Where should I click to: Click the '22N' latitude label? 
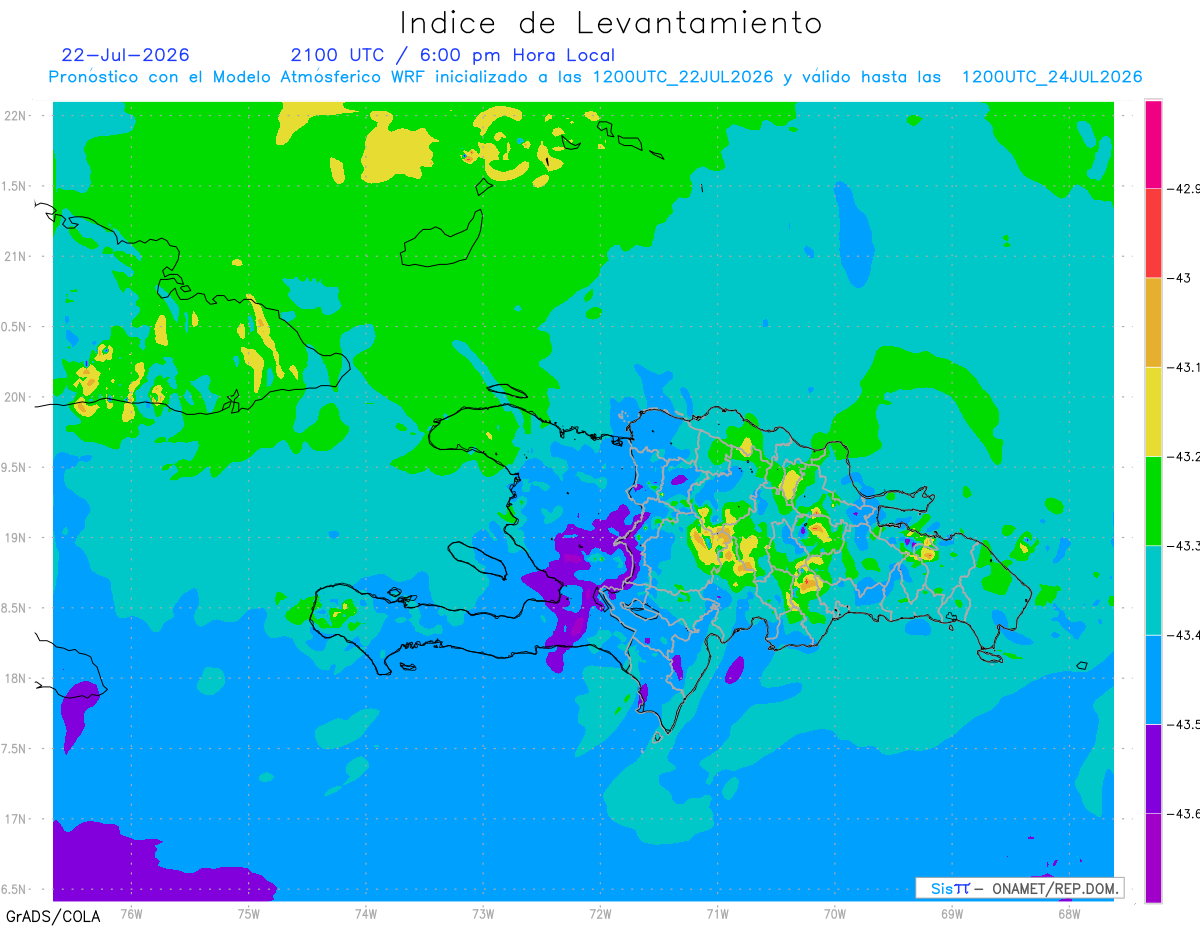pyautogui.click(x=15, y=116)
